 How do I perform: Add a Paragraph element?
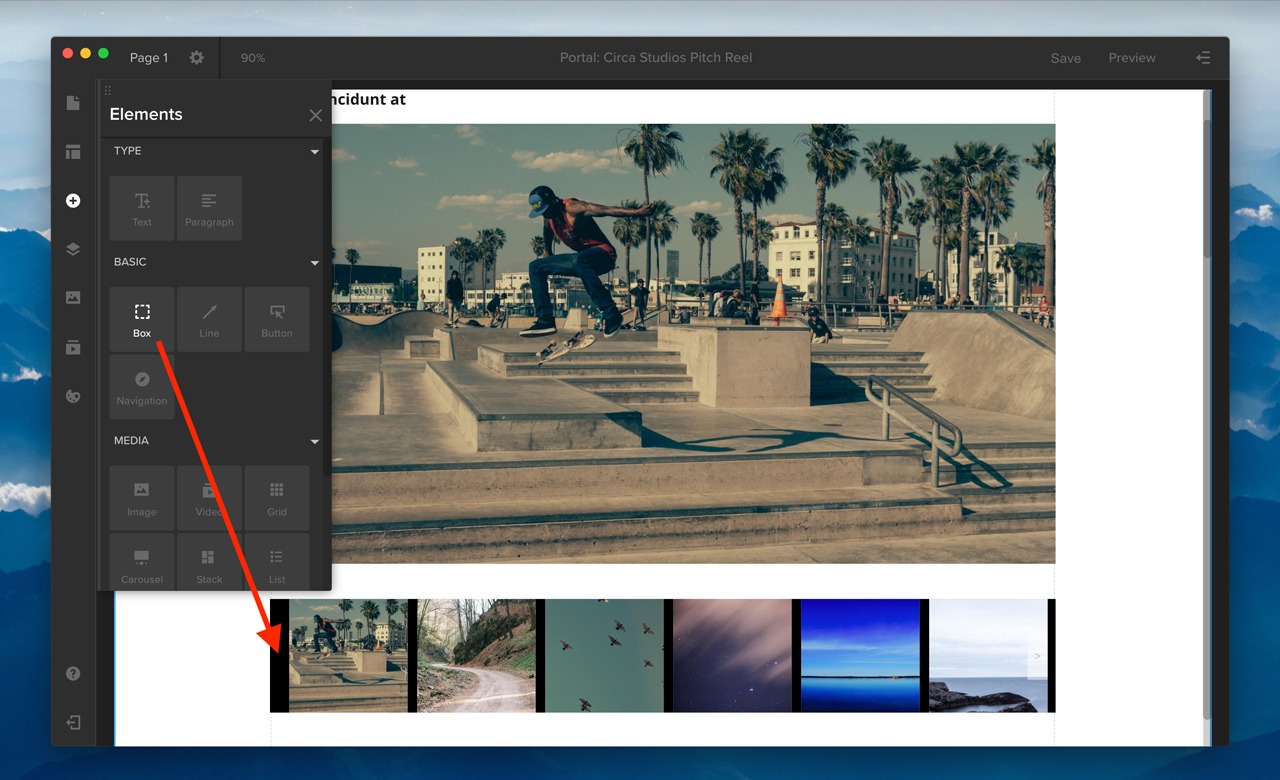click(209, 208)
